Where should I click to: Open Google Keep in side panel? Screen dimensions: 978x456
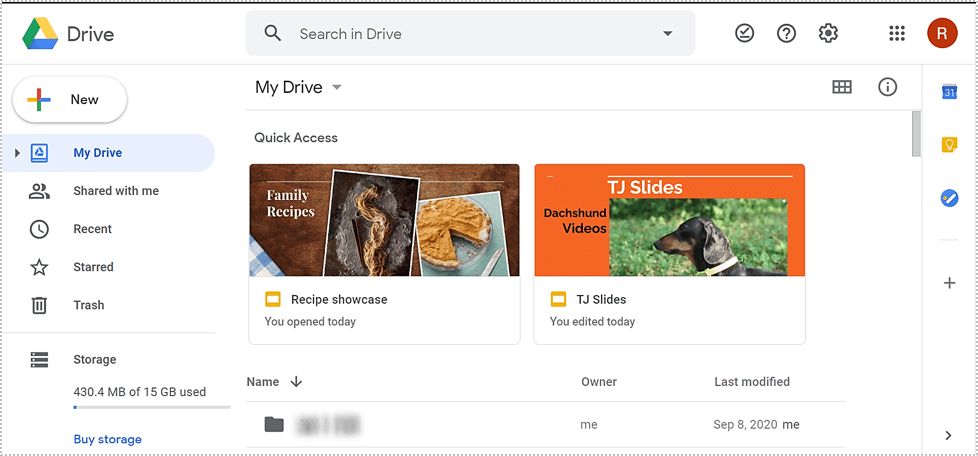pos(949,145)
